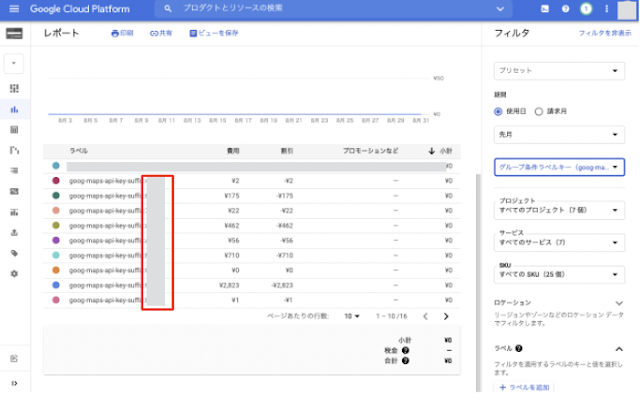
Task: Open the 先月 time range dropdown
Action: (x=559, y=135)
